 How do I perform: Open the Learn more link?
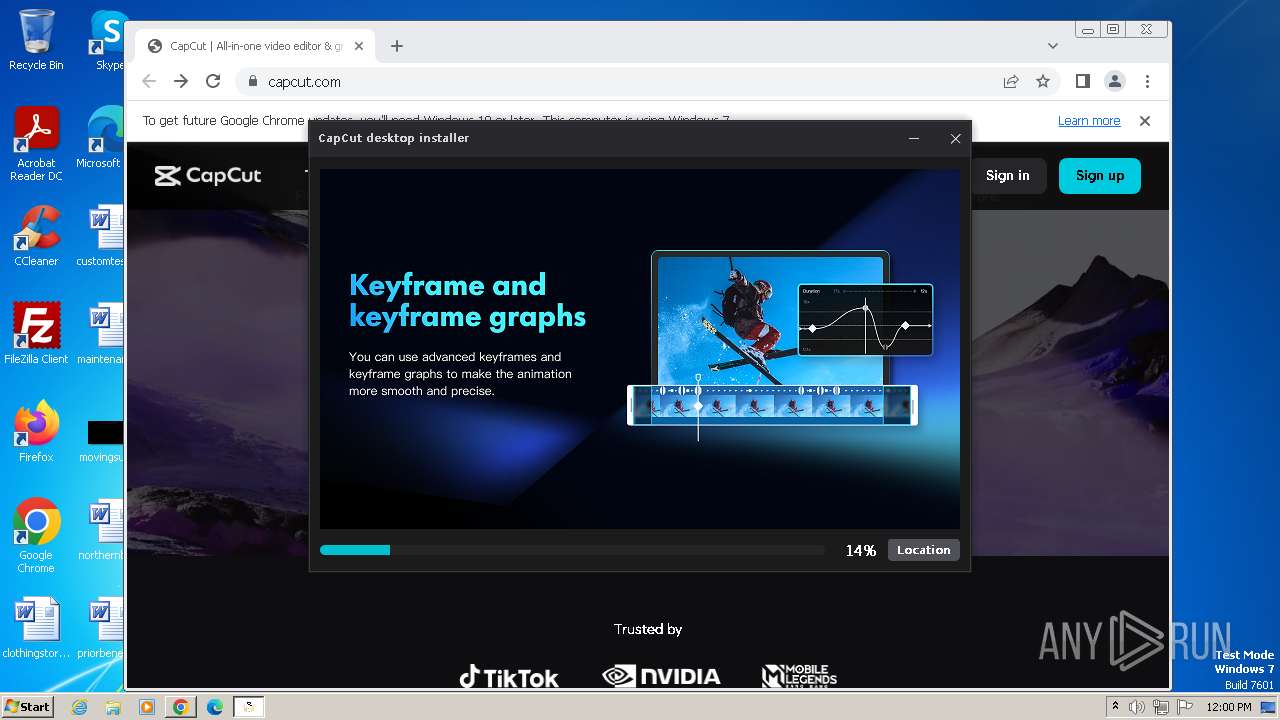click(x=1089, y=121)
